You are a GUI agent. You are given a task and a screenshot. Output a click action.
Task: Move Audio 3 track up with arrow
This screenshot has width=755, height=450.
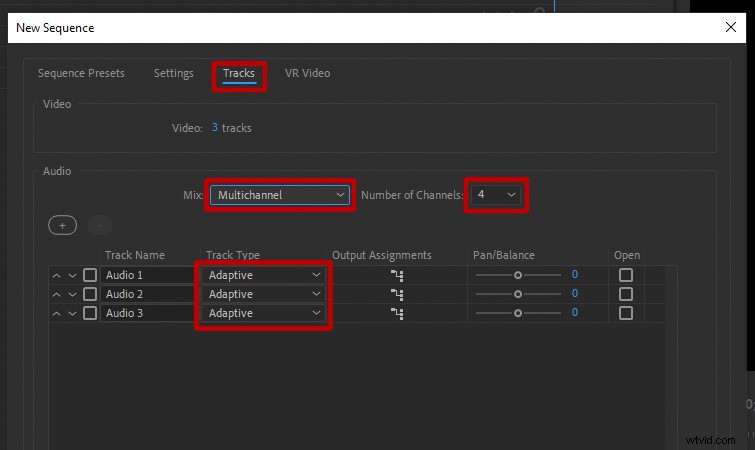[x=57, y=313]
